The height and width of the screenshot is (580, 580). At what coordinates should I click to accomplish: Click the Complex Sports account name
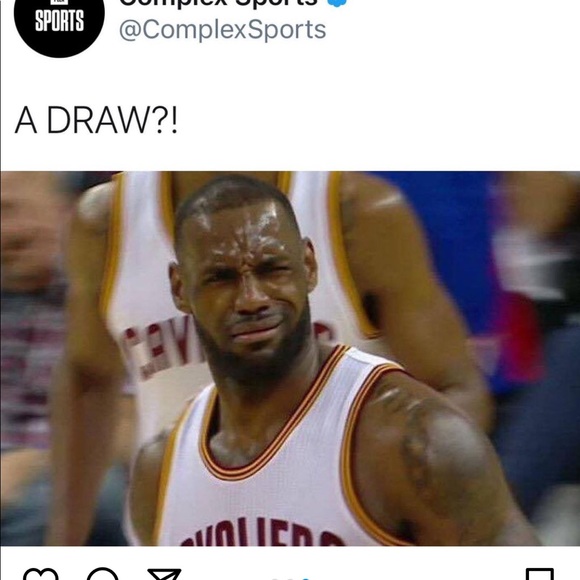click(218, 3)
